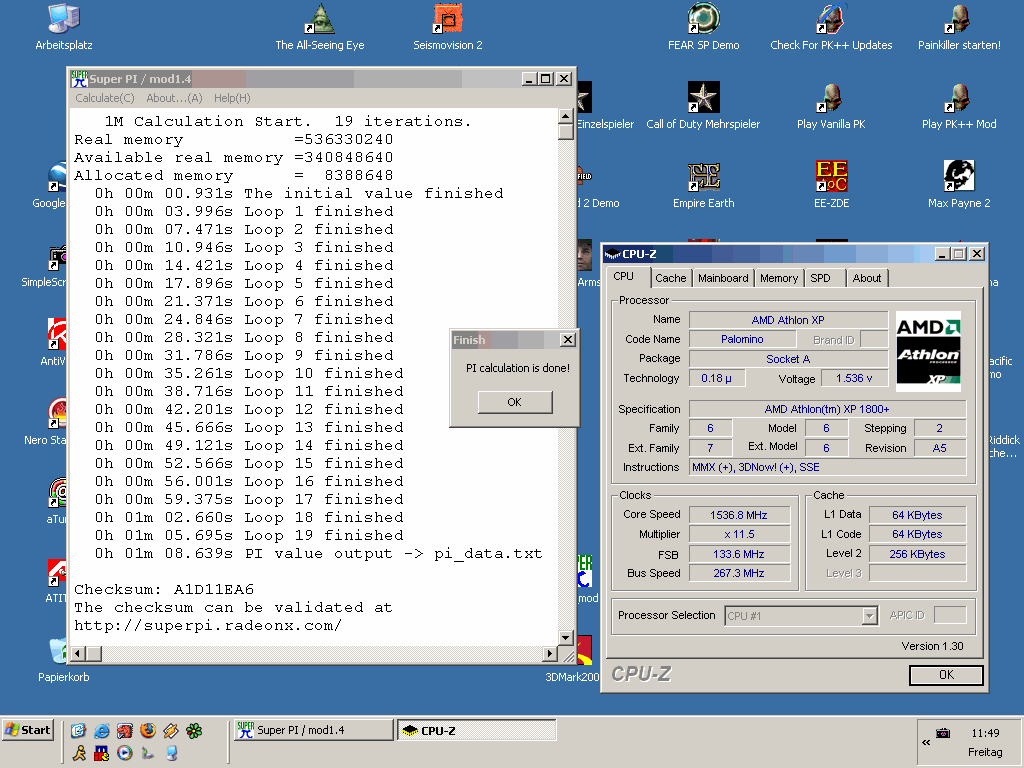This screenshot has height=768, width=1024.
Task: Click the Multiplier x 11.5 field
Action: pyautogui.click(x=739, y=534)
